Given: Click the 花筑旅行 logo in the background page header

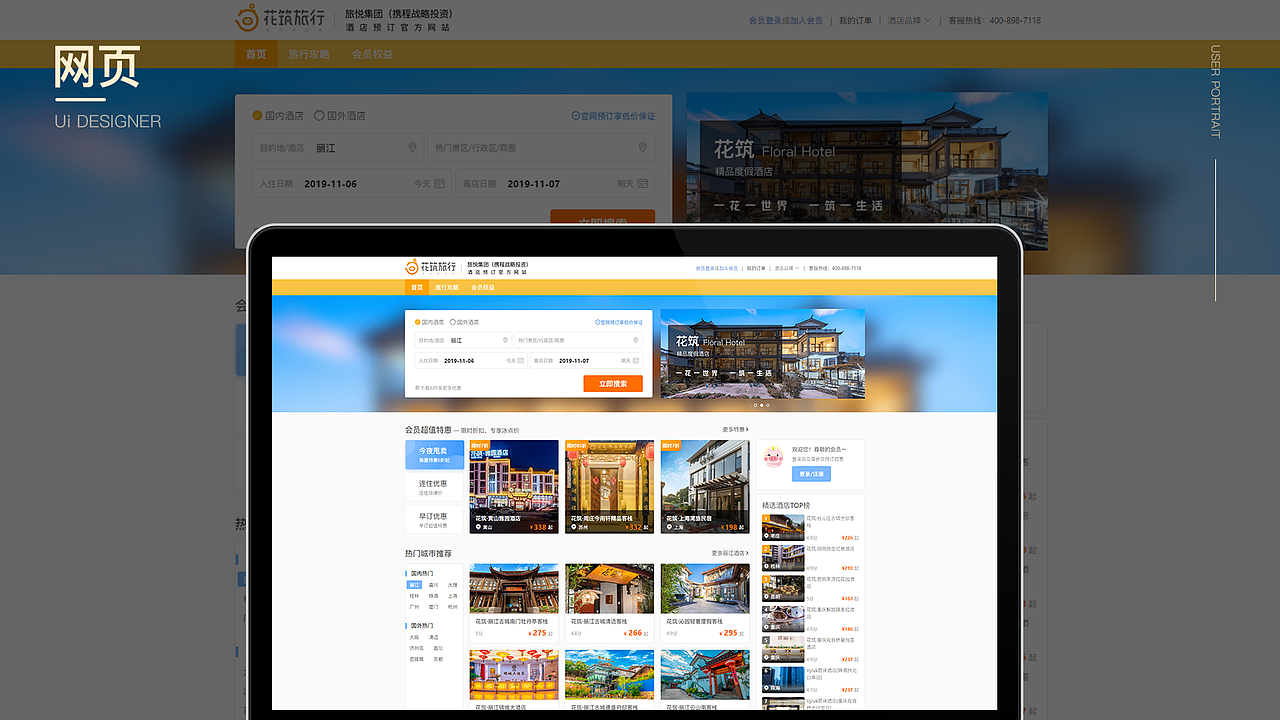Looking at the screenshot, I should click(x=280, y=19).
